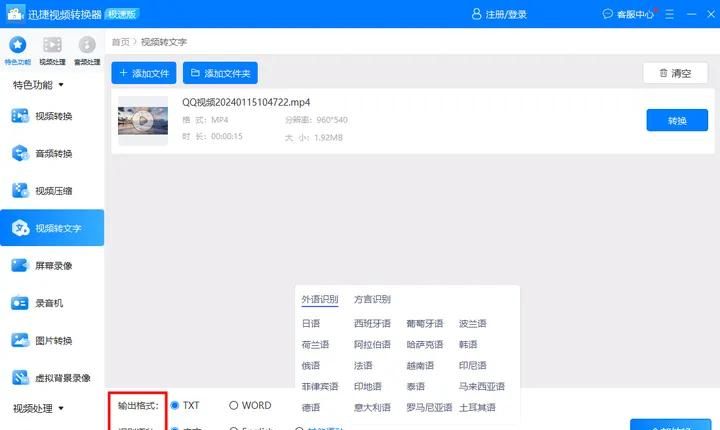Click the user account icon near 注册/登录
720x430 pixels.
click(x=476, y=14)
